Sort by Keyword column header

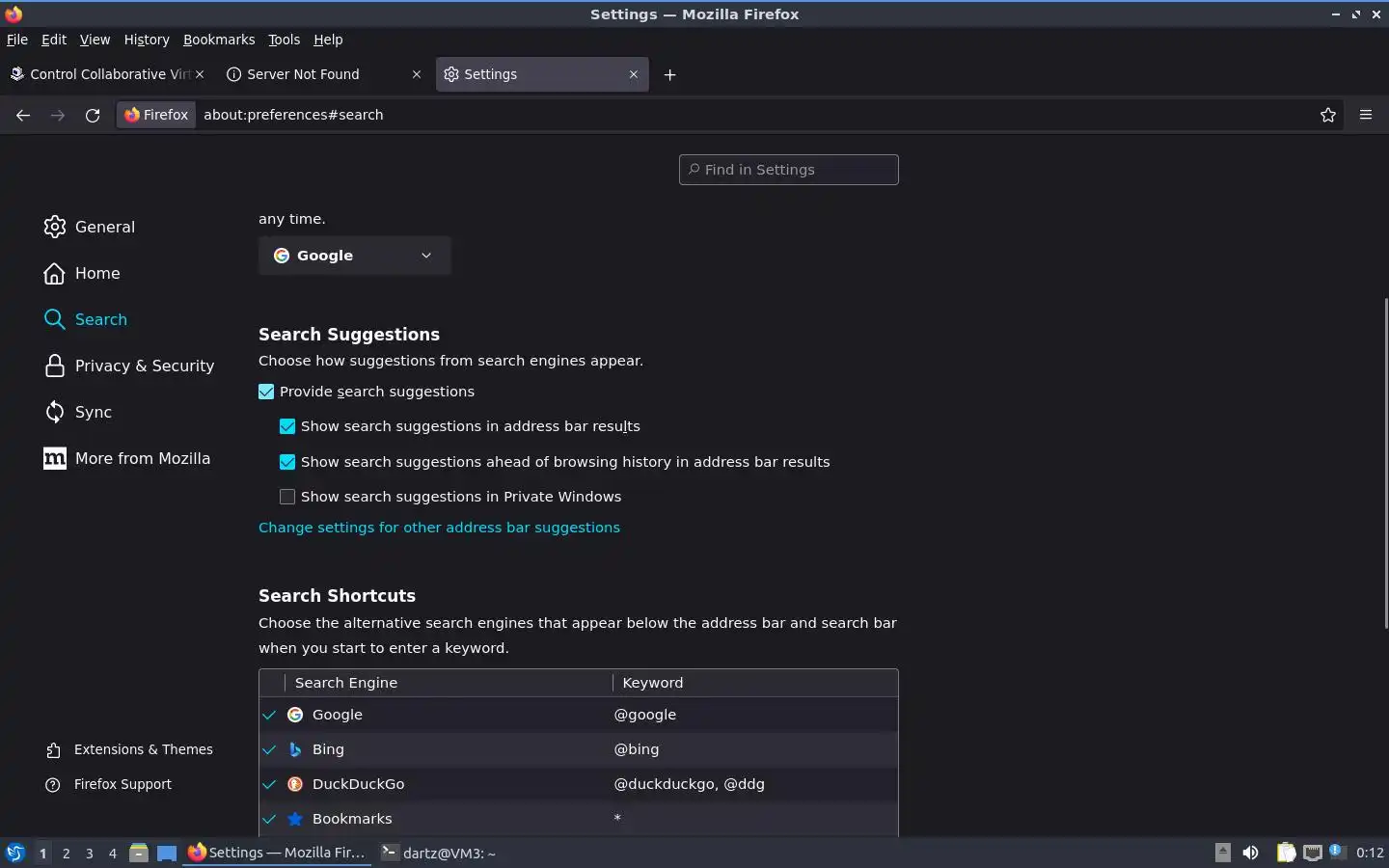tap(755, 683)
